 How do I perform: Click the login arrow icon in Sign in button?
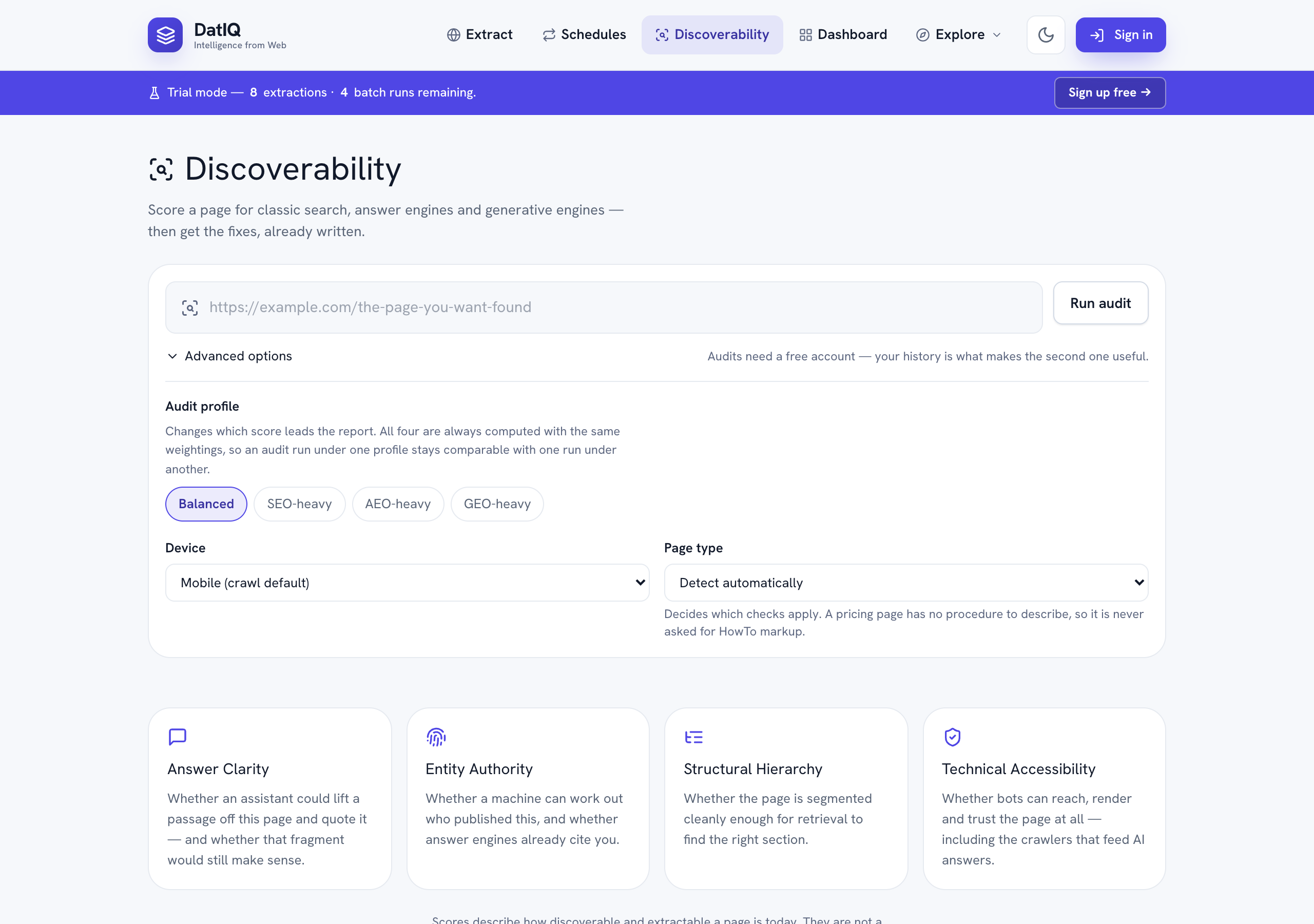pyautogui.click(x=1096, y=35)
